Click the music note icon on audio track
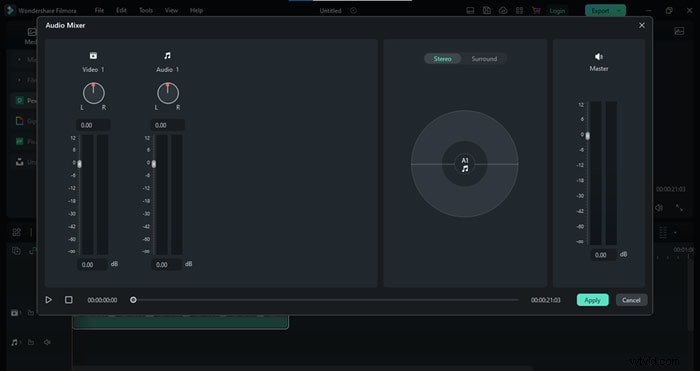Image resolution: width=700 pixels, height=371 pixels. [x=15, y=342]
